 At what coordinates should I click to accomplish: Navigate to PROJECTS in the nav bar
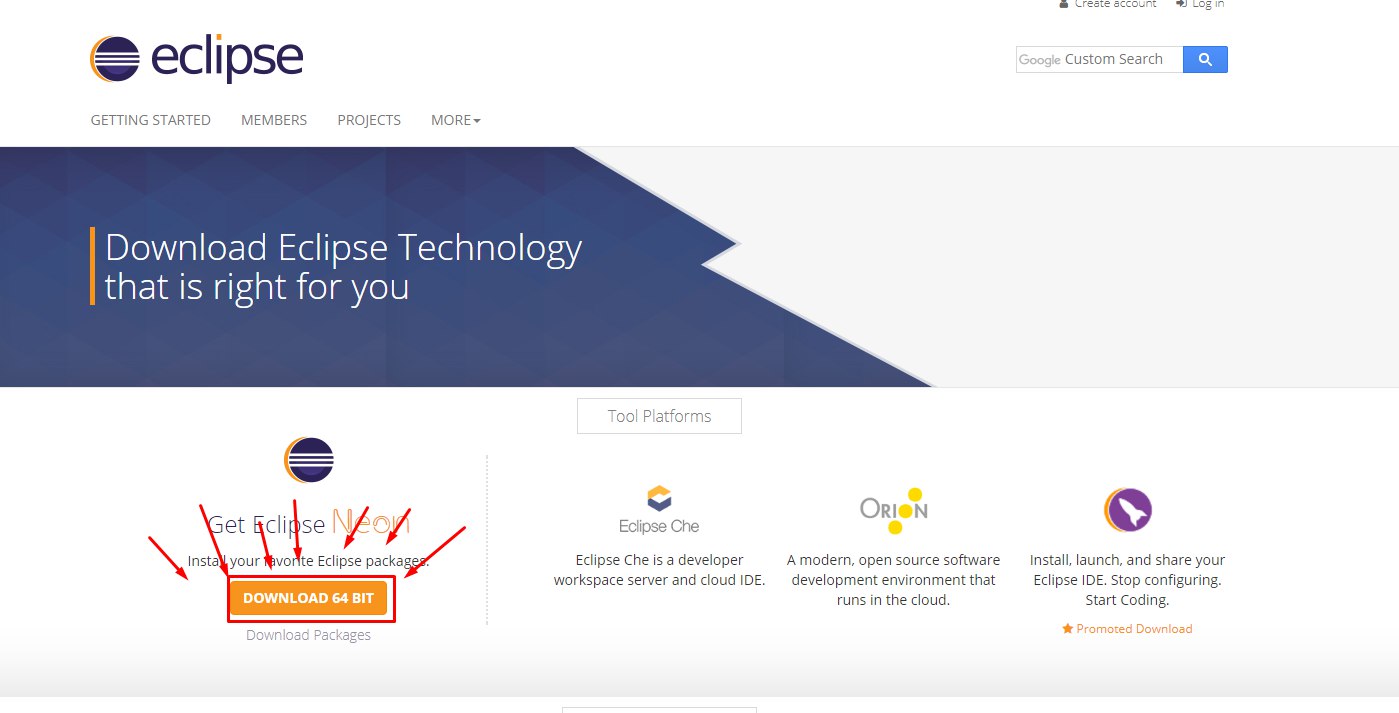(369, 120)
